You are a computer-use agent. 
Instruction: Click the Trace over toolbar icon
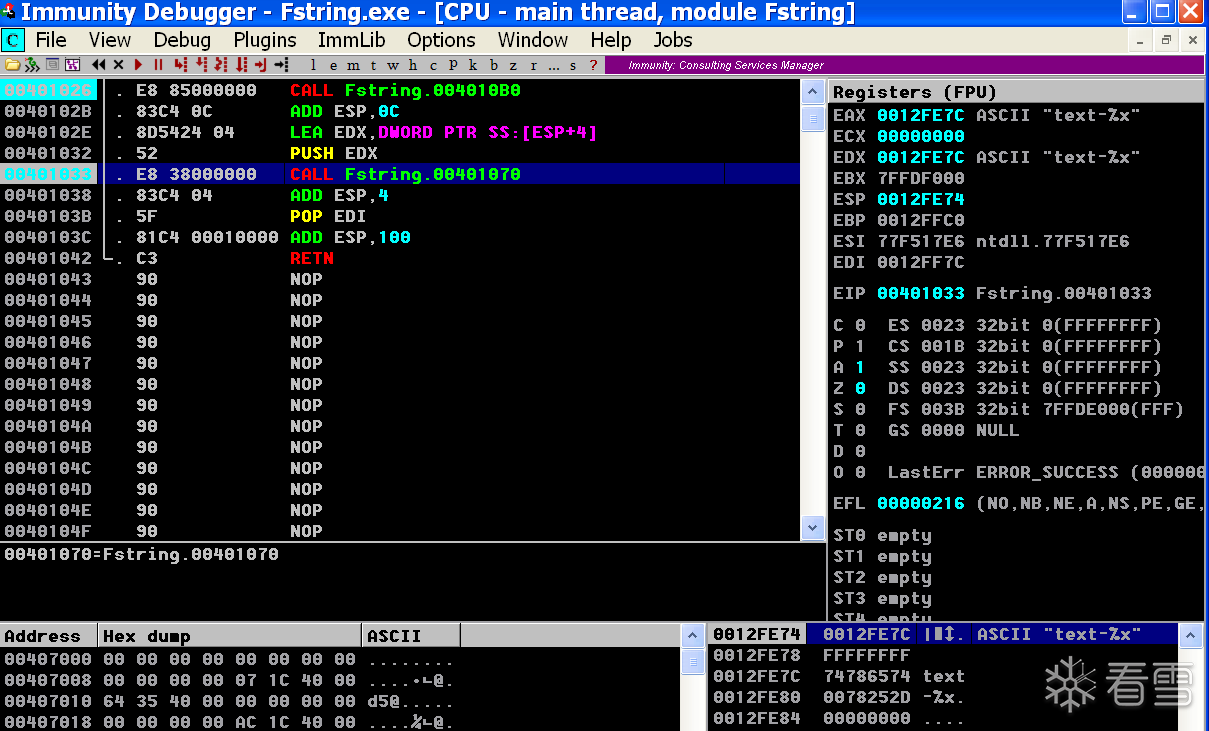(x=241, y=65)
